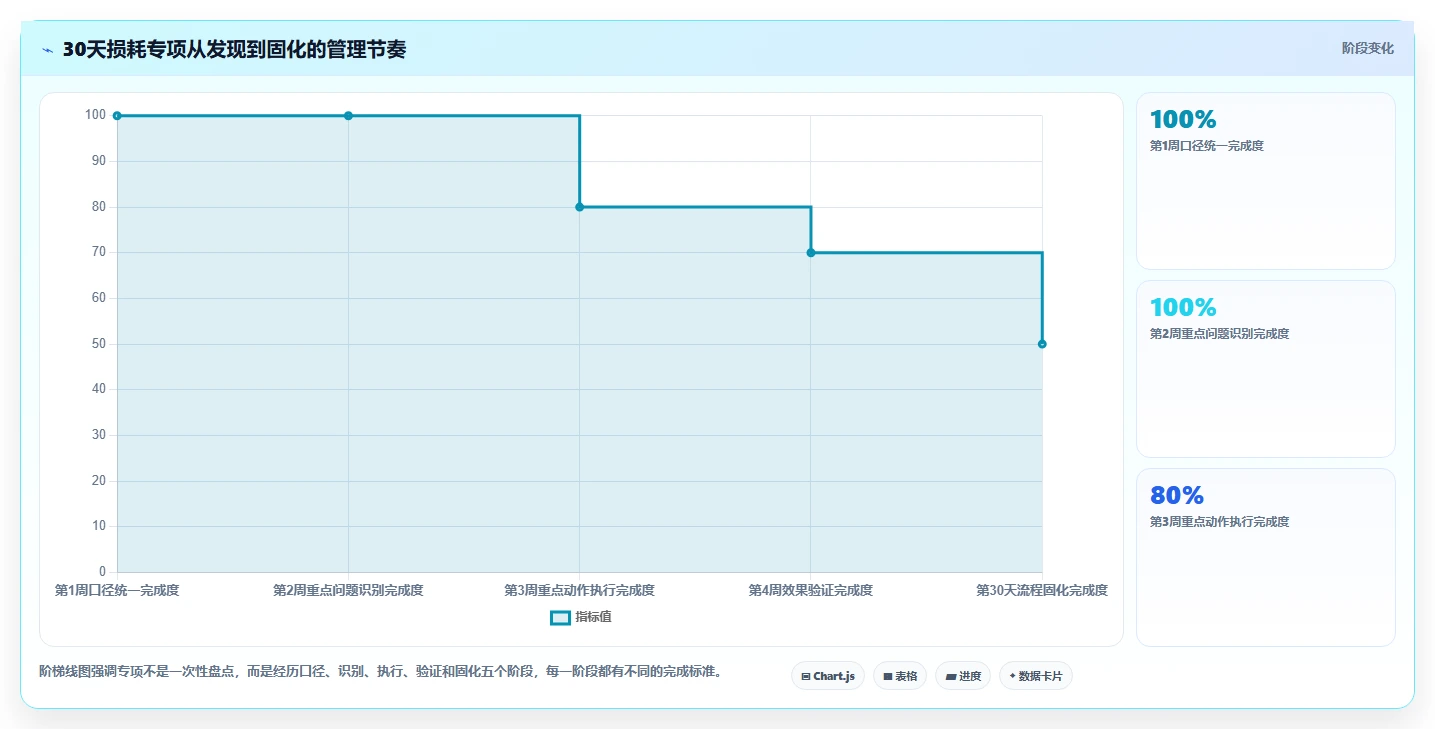
Task: Click x-axis label 第30天流程固化完成度
Action: (x=1042, y=591)
